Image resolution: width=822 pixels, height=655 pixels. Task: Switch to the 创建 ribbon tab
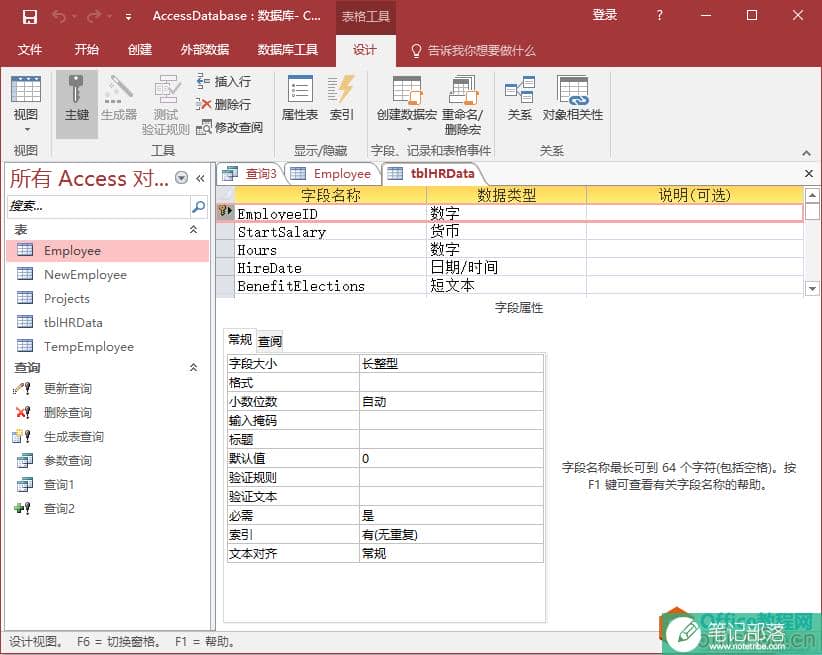click(x=139, y=50)
